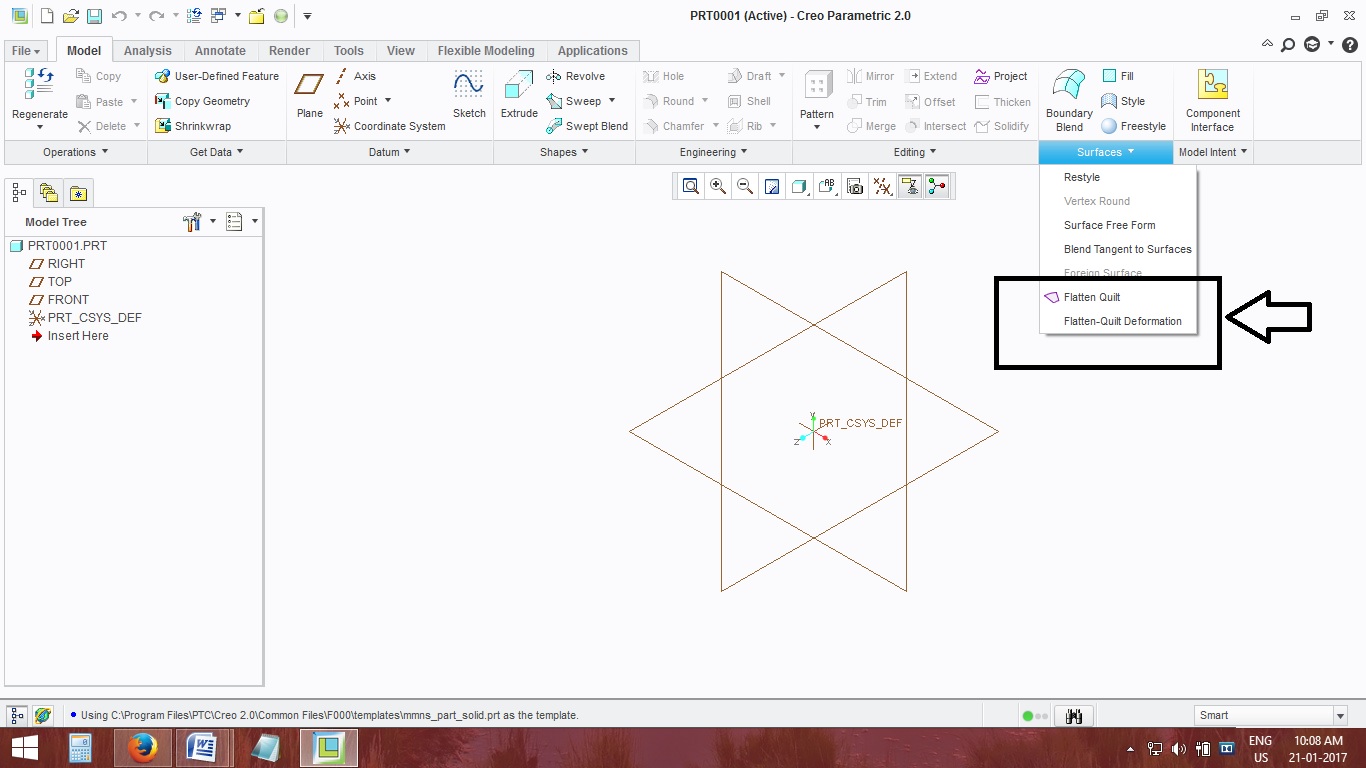Open the Boundary Blend tool

coord(1069,100)
